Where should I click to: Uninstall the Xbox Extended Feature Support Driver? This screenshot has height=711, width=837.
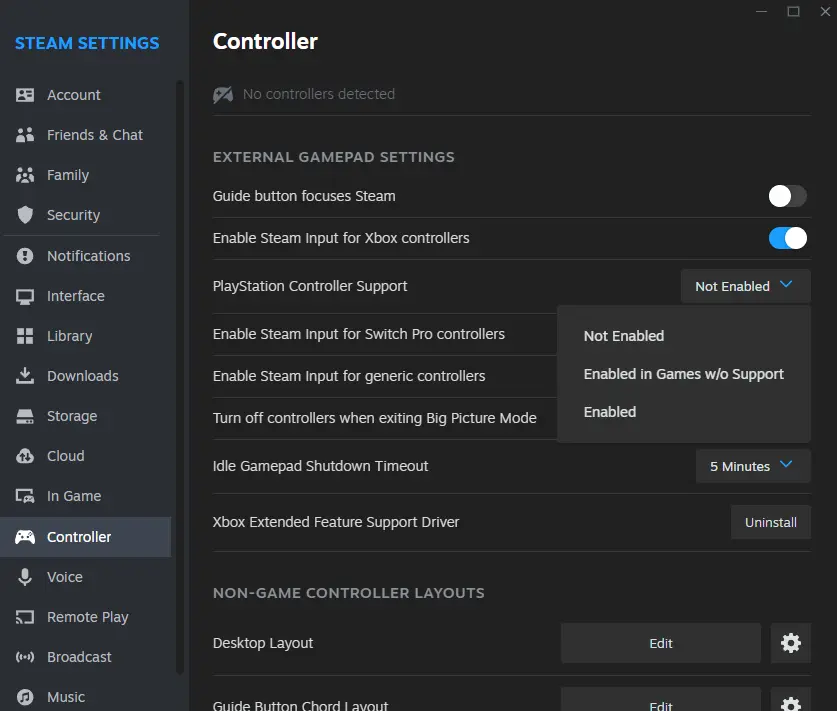[771, 523]
